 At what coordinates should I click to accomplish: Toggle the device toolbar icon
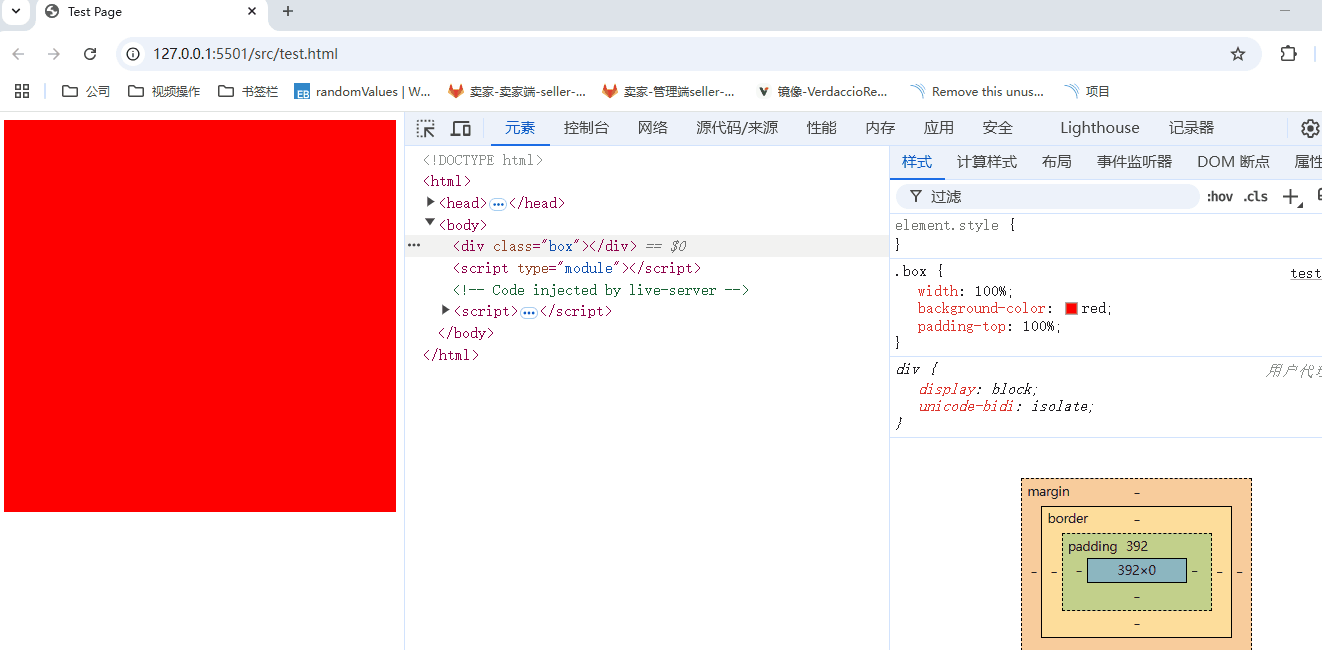pyautogui.click(x=461, y=128)
